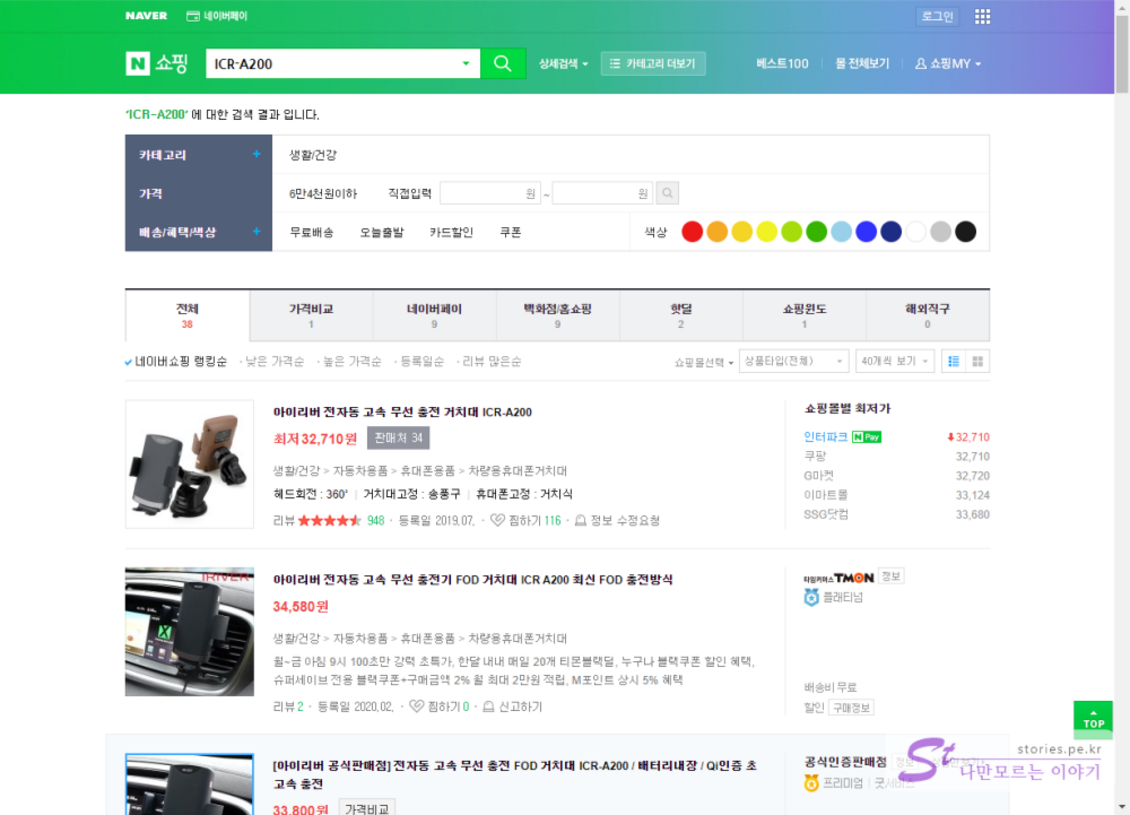
Task: Click the 로그인 button
Action: 937,16
